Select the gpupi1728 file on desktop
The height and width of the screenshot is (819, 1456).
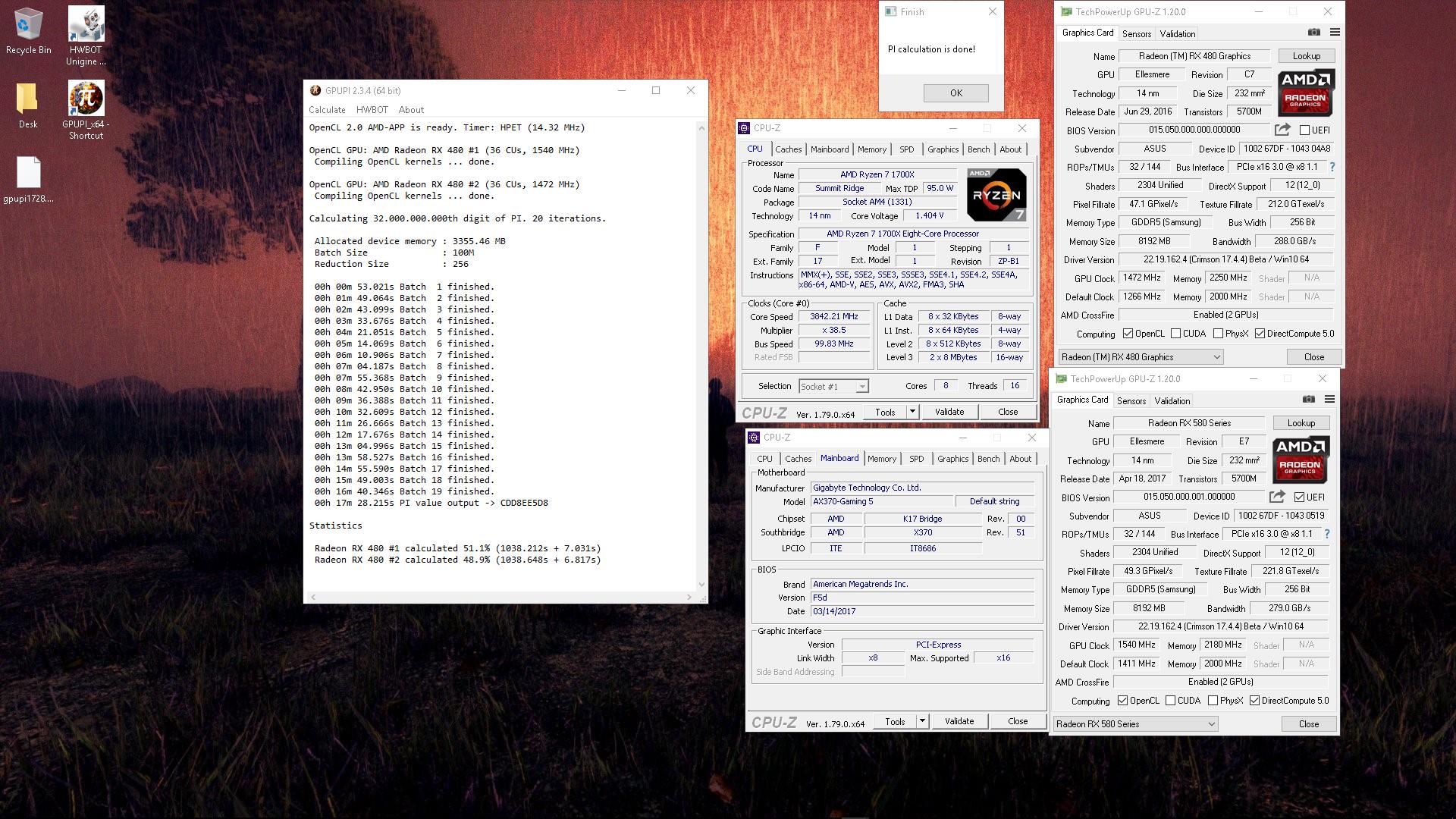pos(28,180)
